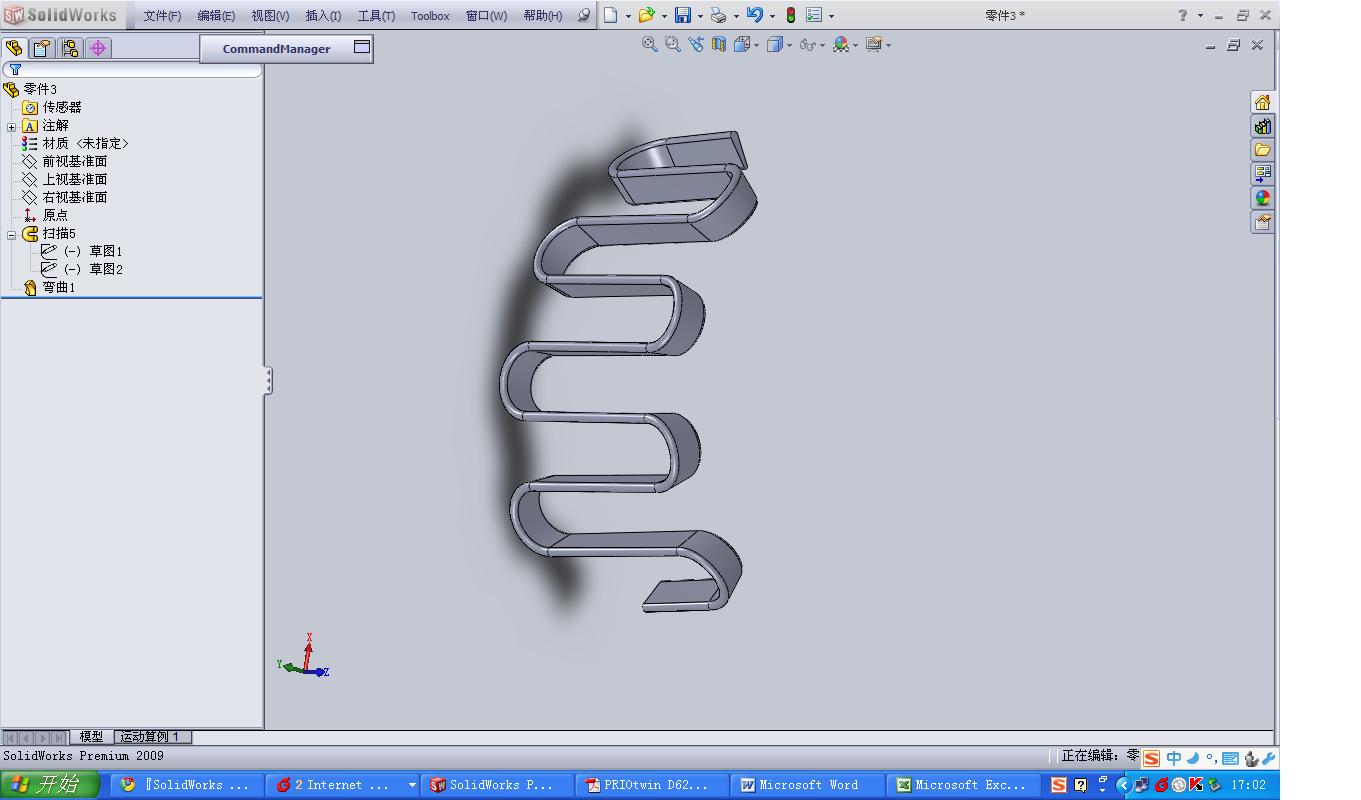
Task: Switch to the ConfigurationManager tab
Action: [x=70, y=48]
